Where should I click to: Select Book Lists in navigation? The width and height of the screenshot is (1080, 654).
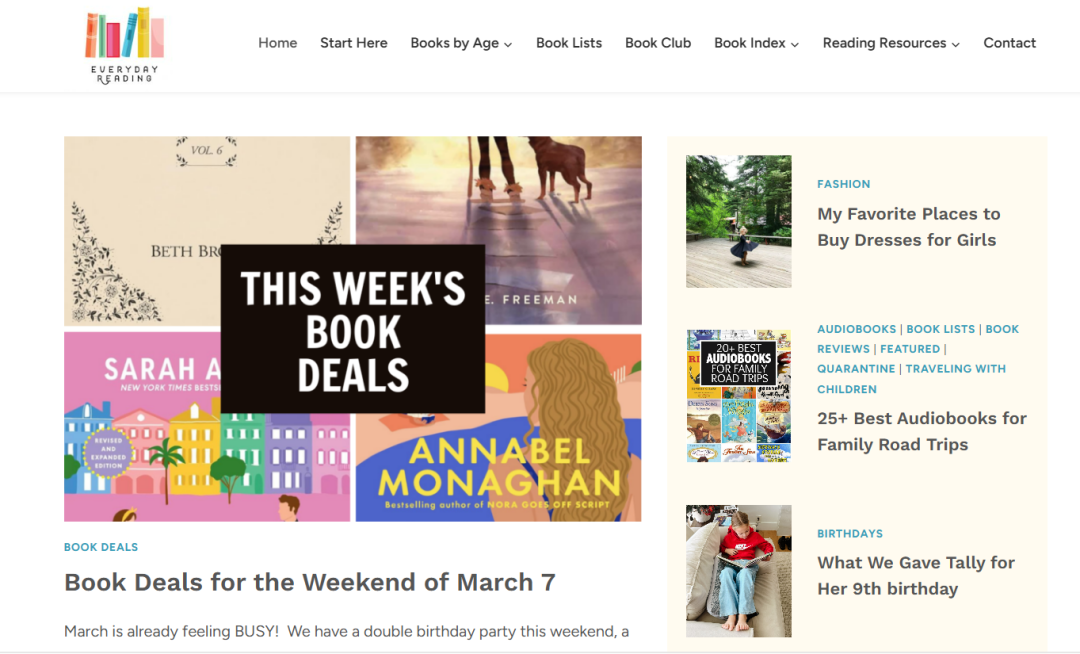point(569,43)
